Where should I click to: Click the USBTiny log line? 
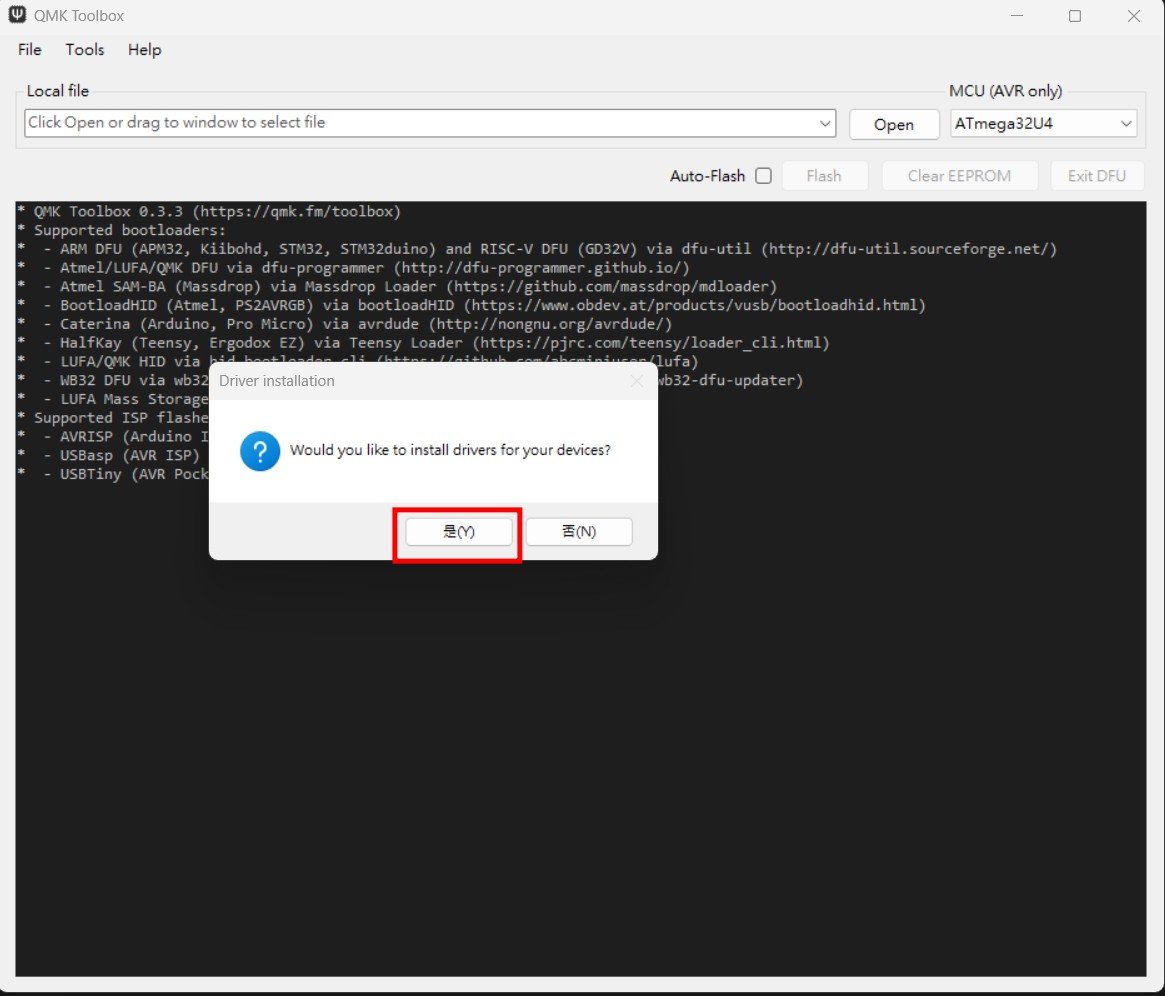(x=113, y=474)
